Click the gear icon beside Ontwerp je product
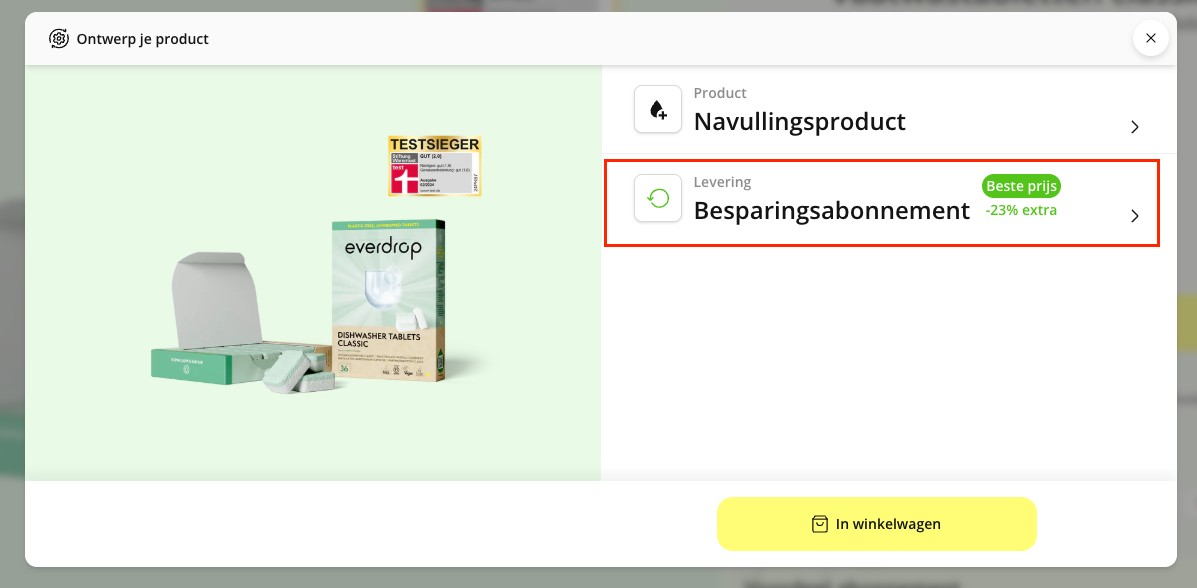Viewport: 1197px width, 588px height. [58, 38]
